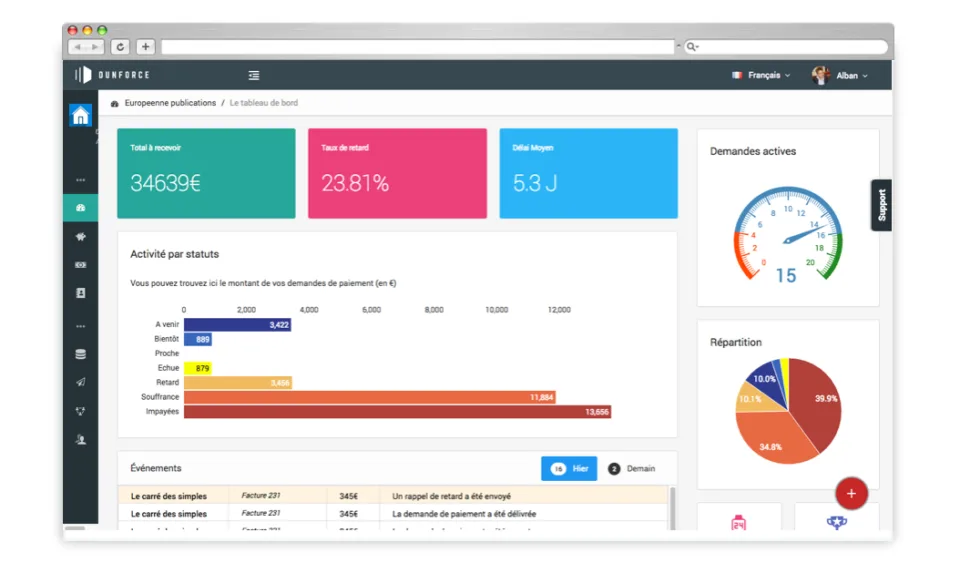Click the red plus floating button
960x563 pixels.
(851, 493)
